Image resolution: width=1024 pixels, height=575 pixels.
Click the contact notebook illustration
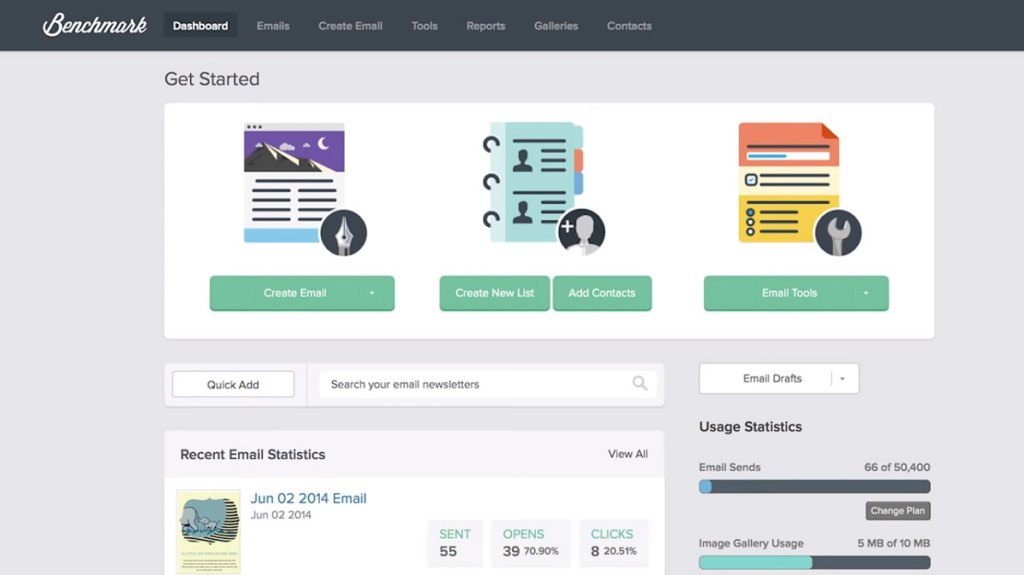(532, 182)
